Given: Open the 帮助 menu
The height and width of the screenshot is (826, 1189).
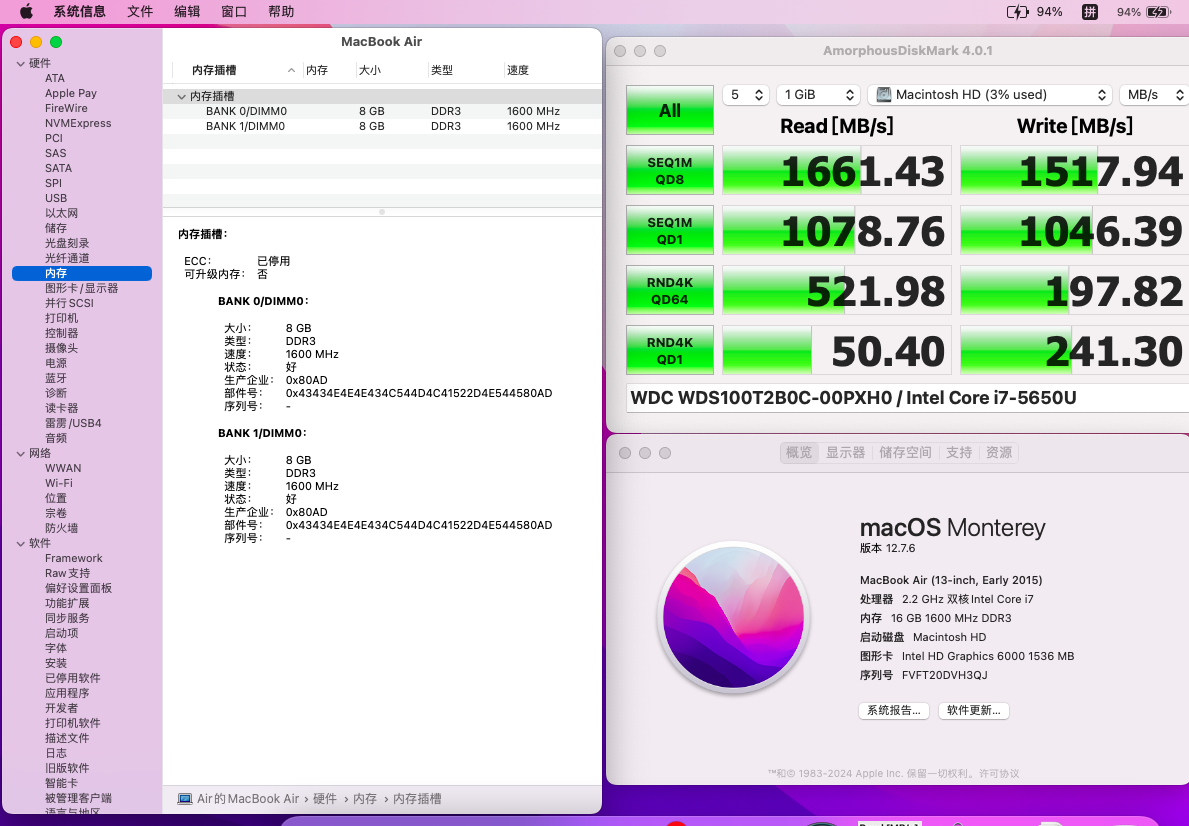Looking at the screenshot, I should [x=281, y=11].
